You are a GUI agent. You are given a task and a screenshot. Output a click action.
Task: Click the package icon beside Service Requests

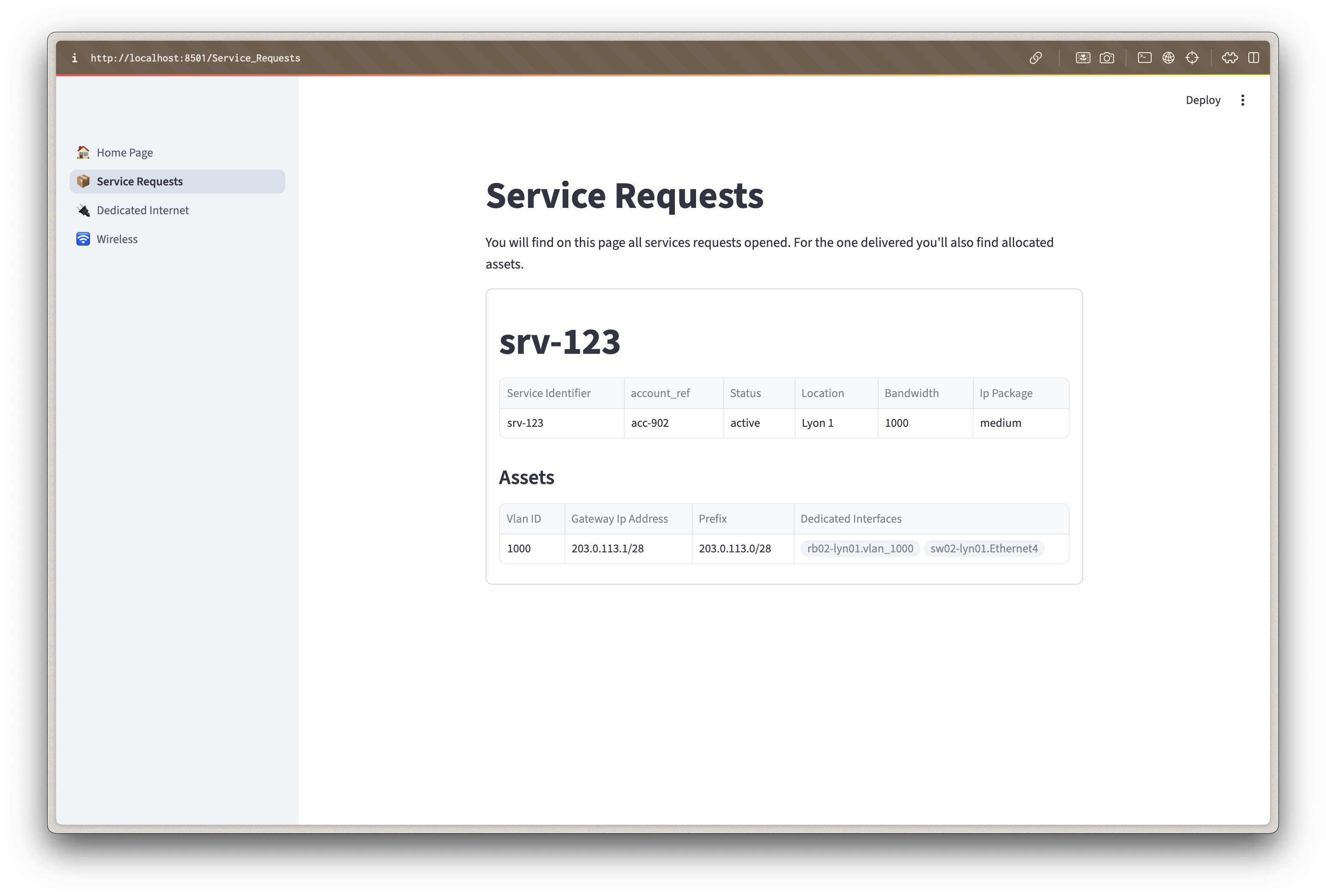point(83,182)
